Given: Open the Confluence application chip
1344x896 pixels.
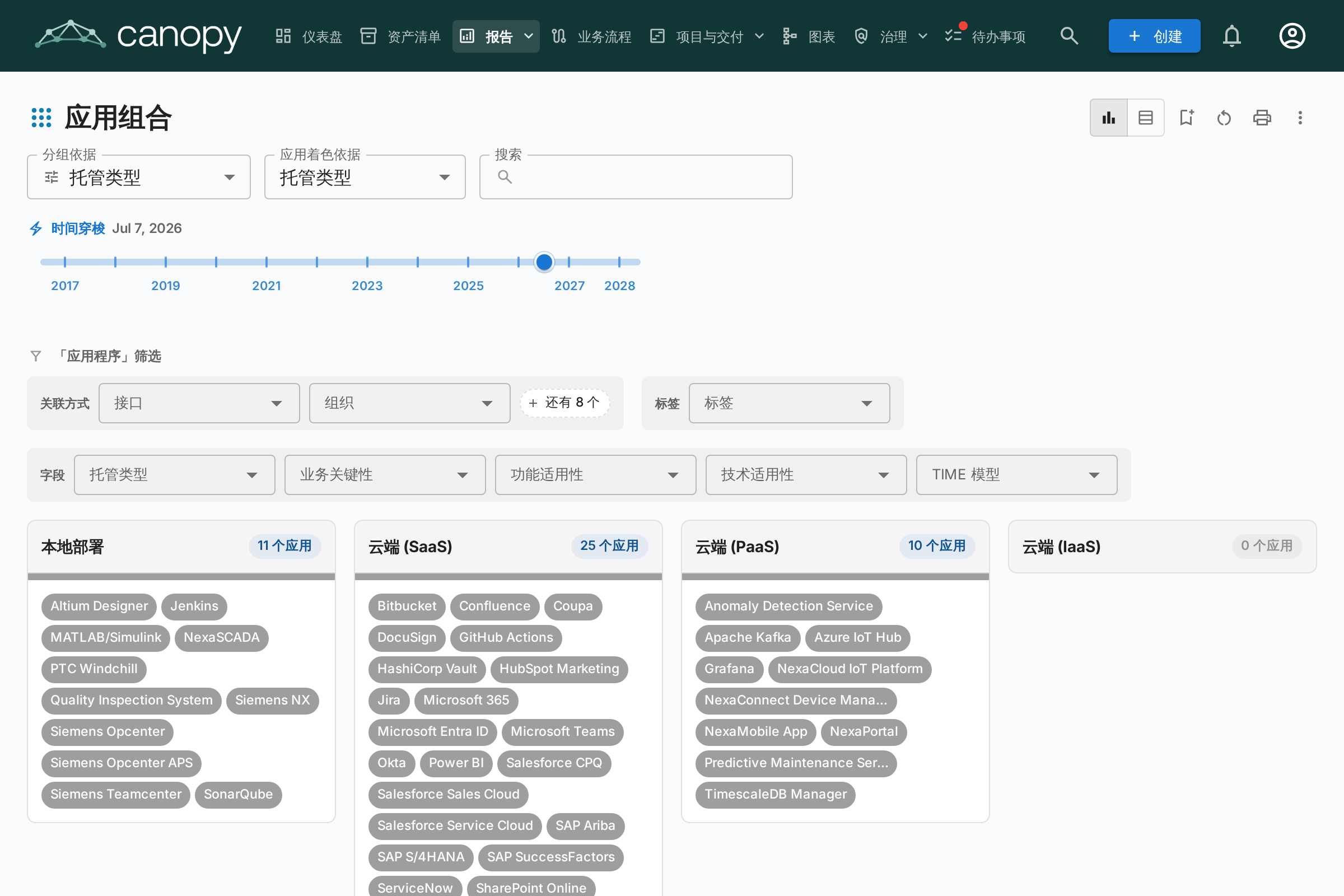Looking at the screenshot, I should click(495, 606).
